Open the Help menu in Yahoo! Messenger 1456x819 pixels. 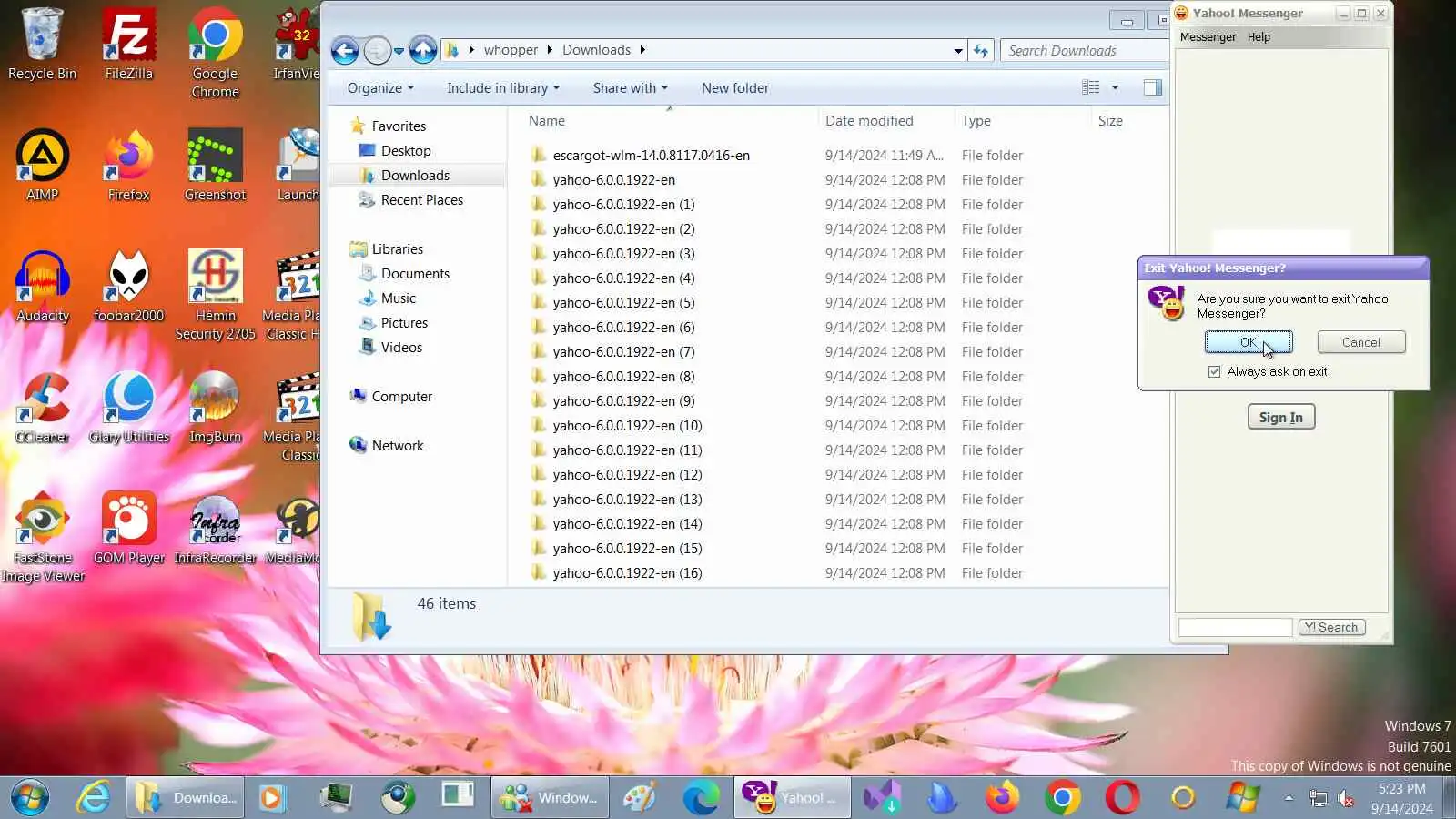pos(1259,36)
